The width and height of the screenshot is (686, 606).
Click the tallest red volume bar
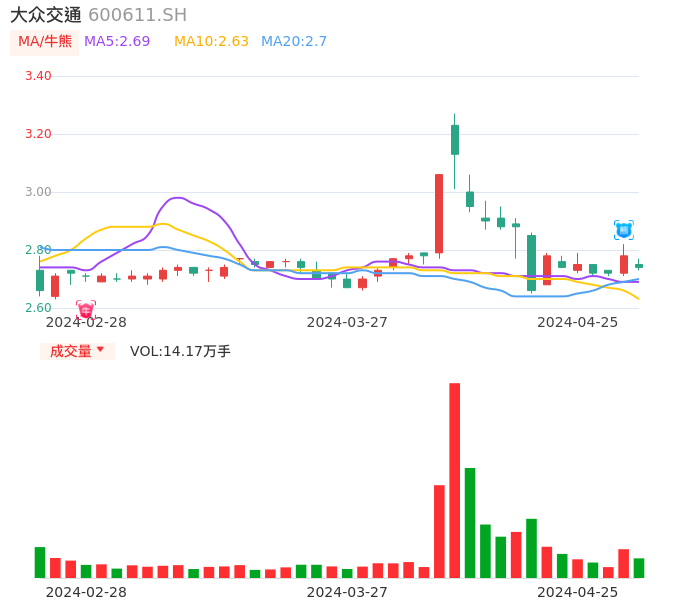pyautogui.click(x=455, y=480)
